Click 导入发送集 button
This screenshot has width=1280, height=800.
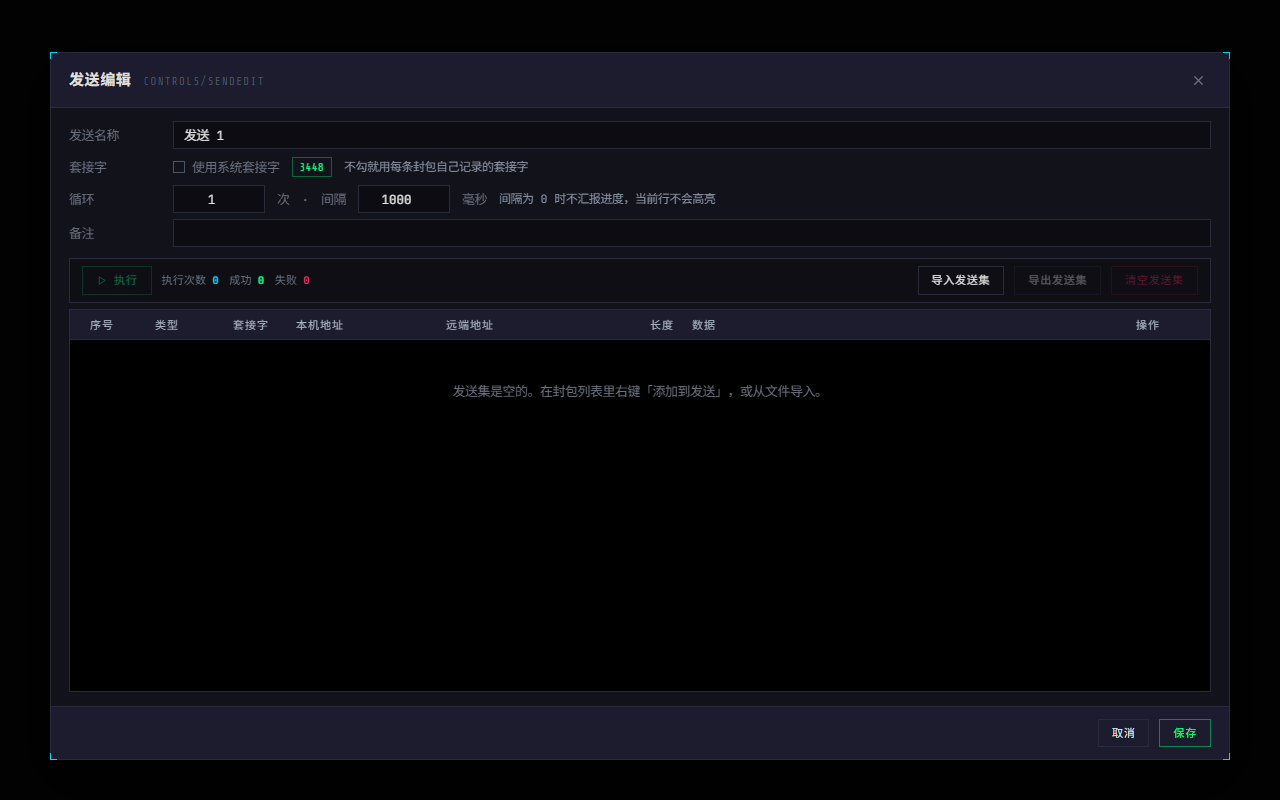pyautogui.click(x=961, y=280)
